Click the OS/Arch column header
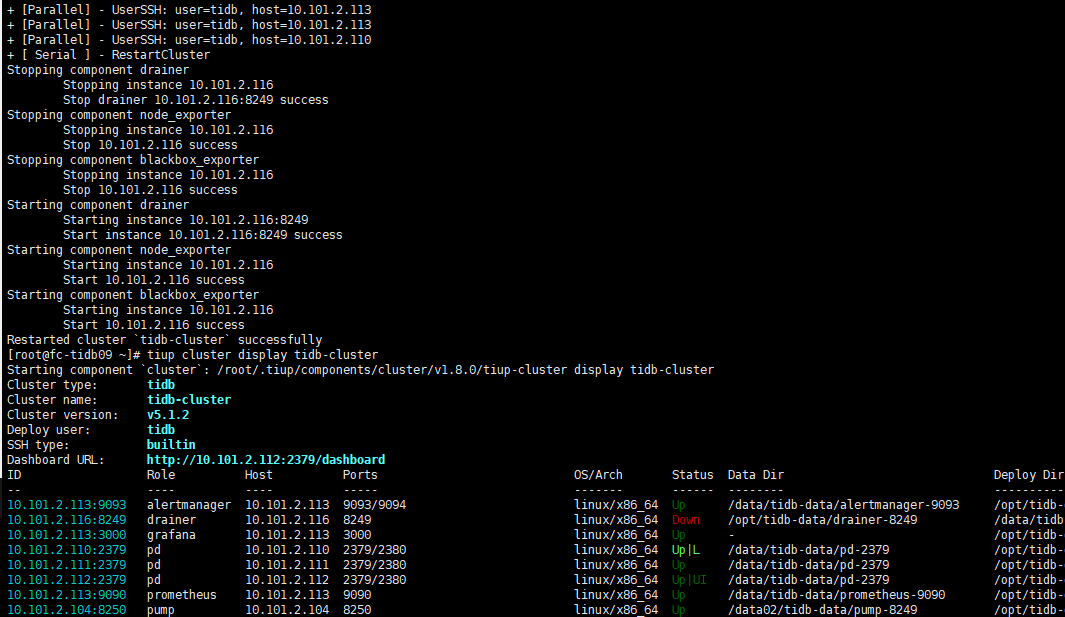This screenshot has width=1065, height=617. (x=598, y=475)
